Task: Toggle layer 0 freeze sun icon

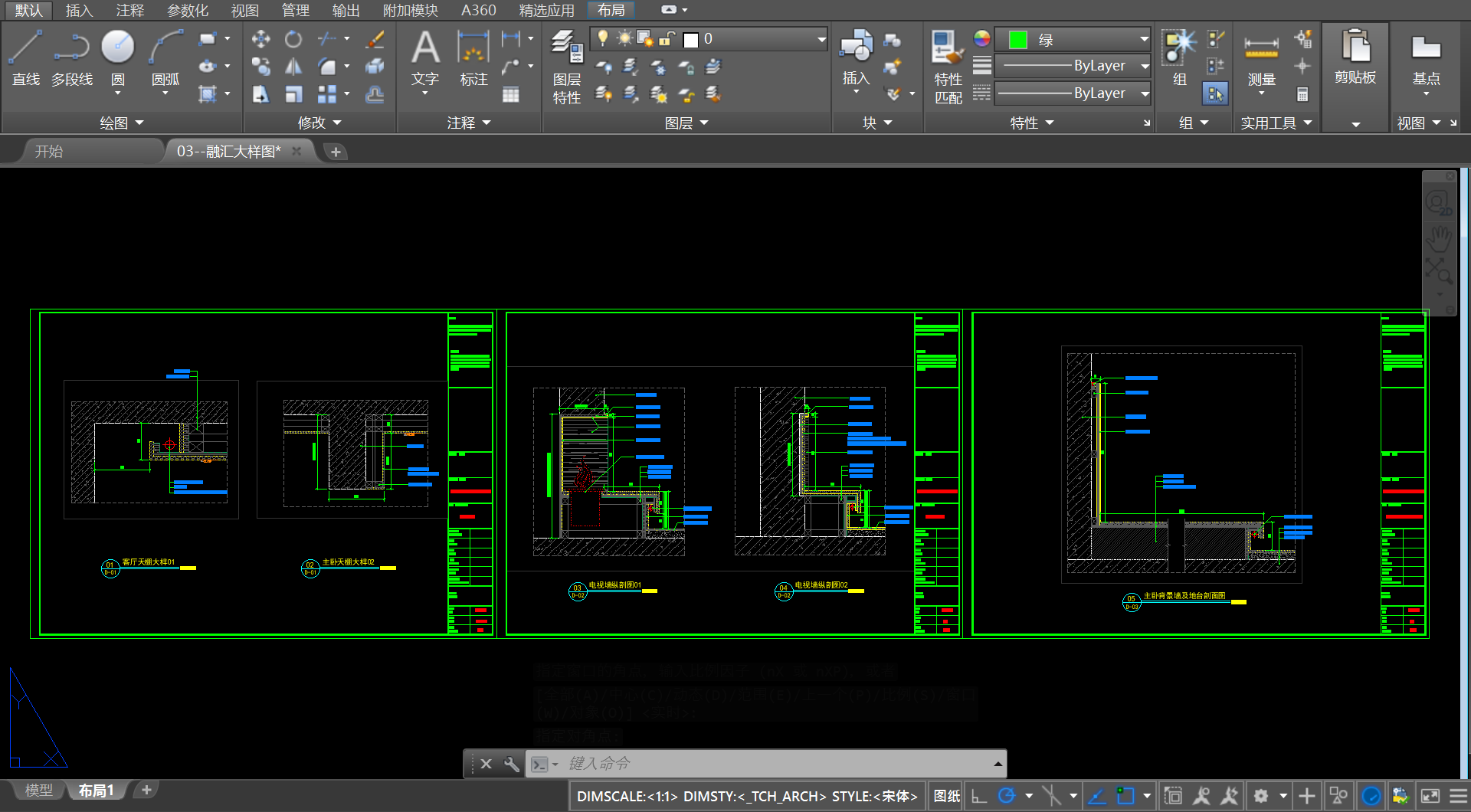Action: coord(624,38)
